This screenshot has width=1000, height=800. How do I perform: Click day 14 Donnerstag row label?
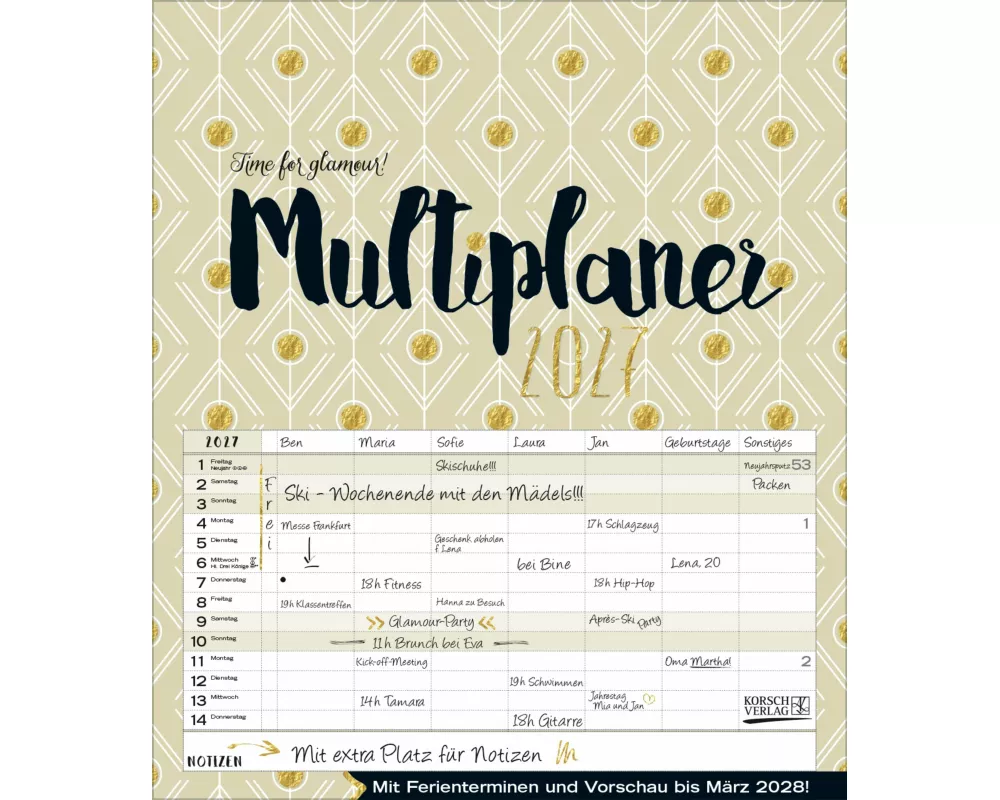point(218,720)
